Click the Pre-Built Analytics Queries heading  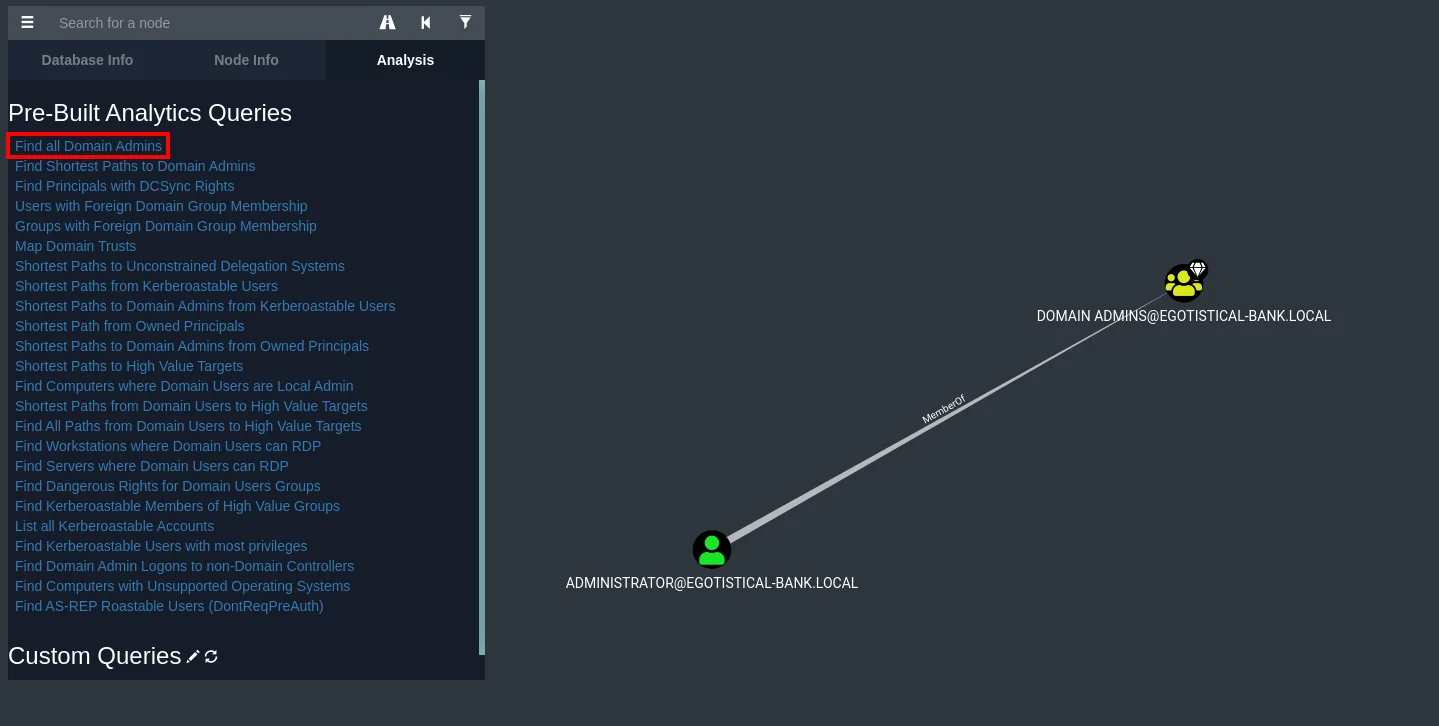pyautogui.click(x=150, y=113)
